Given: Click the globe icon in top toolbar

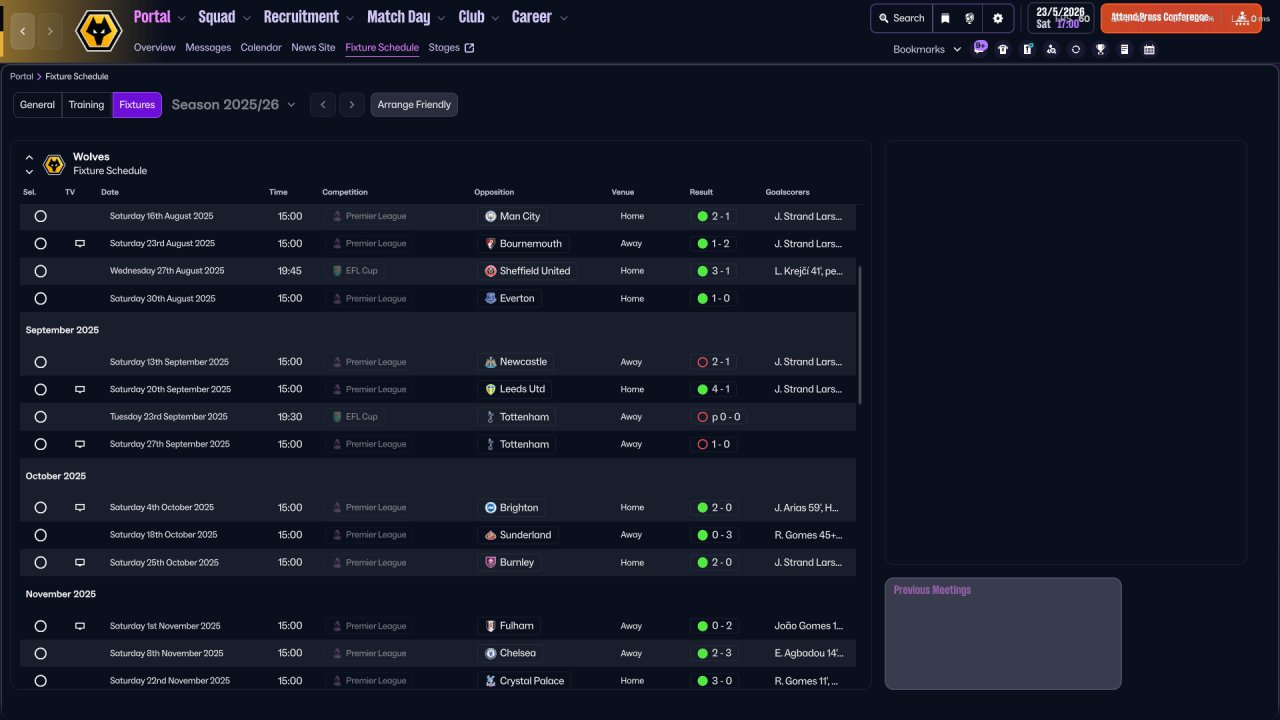Looking at the screenshot, I should pyautogui.click(x=970, y=18).
